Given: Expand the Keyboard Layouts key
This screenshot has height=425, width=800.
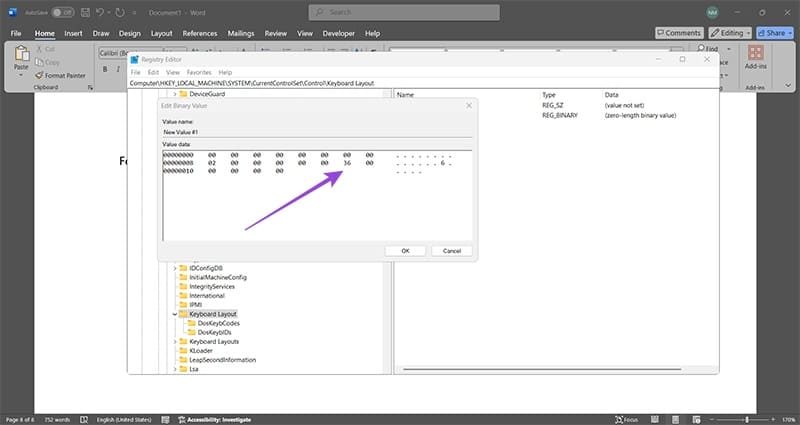Looking at the screenshot, I should tap(174, 342).
